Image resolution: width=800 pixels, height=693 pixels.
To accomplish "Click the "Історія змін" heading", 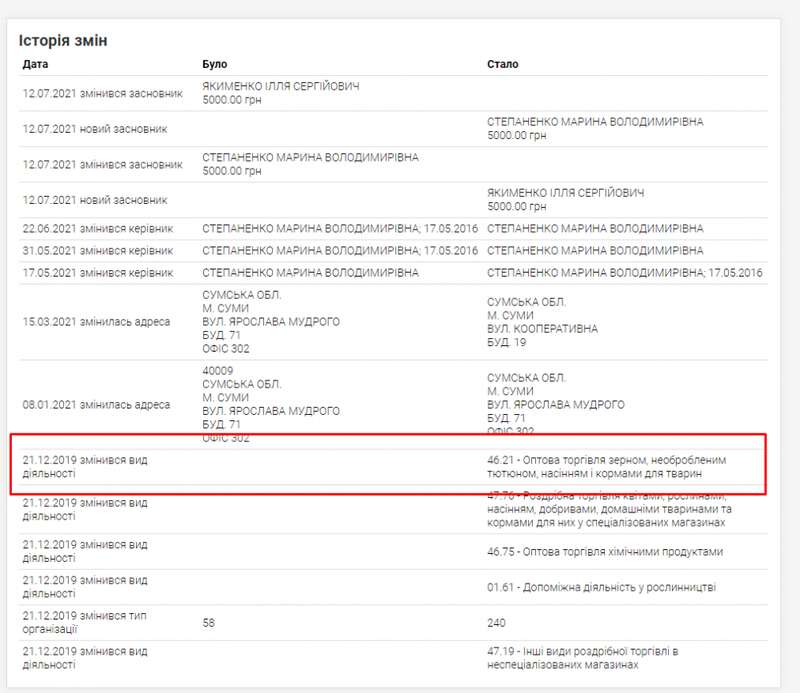I will click(x=63, y=41).
